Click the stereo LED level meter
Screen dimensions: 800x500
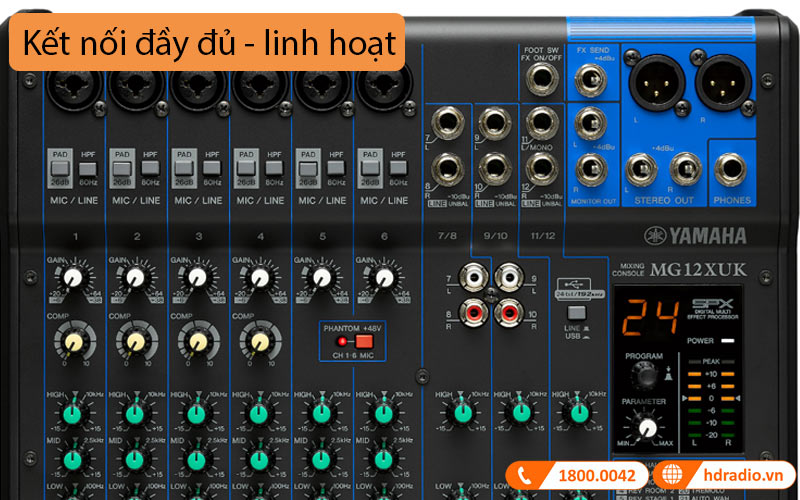711,403
